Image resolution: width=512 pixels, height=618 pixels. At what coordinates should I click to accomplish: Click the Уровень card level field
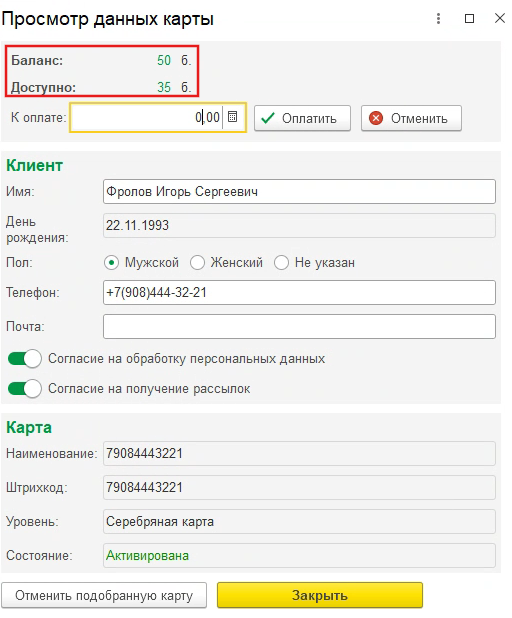299,521
